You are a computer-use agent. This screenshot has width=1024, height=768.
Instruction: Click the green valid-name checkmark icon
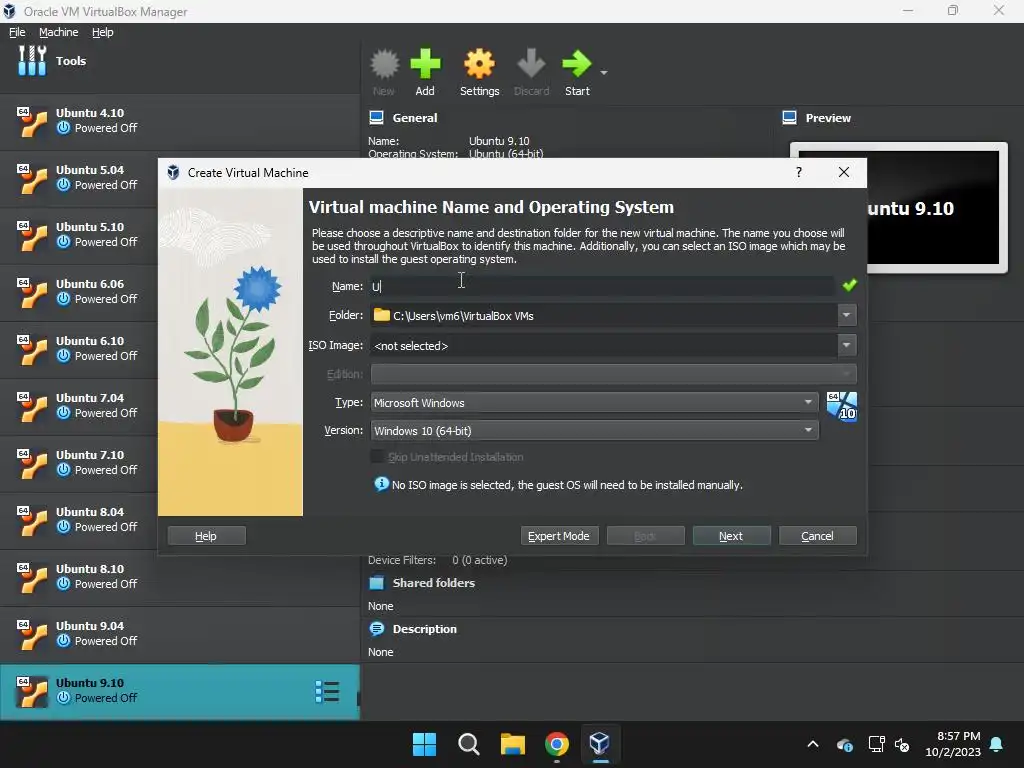coord(849,285)
